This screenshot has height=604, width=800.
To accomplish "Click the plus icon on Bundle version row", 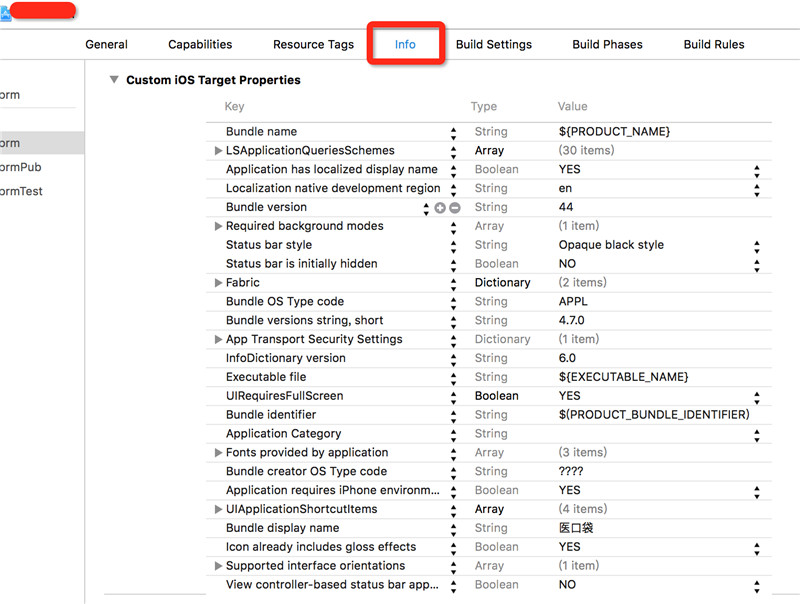I will point(440,207).
